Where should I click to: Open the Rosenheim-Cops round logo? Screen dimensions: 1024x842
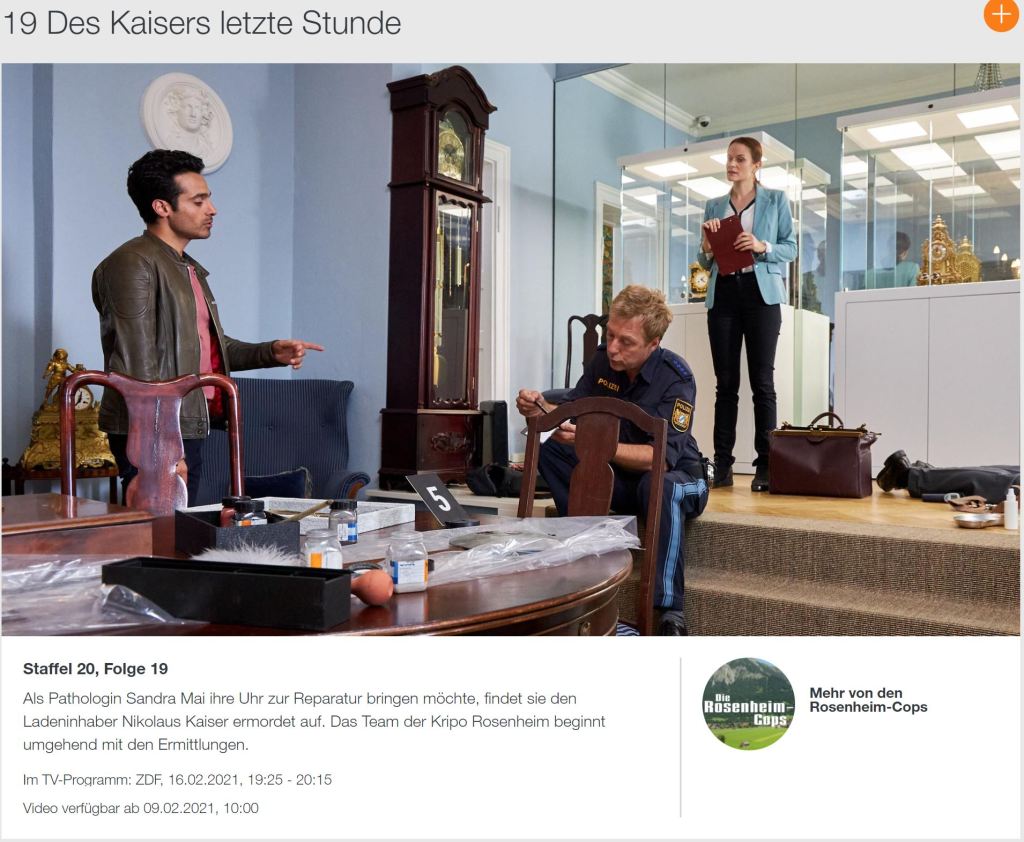(x=748, y=704)
